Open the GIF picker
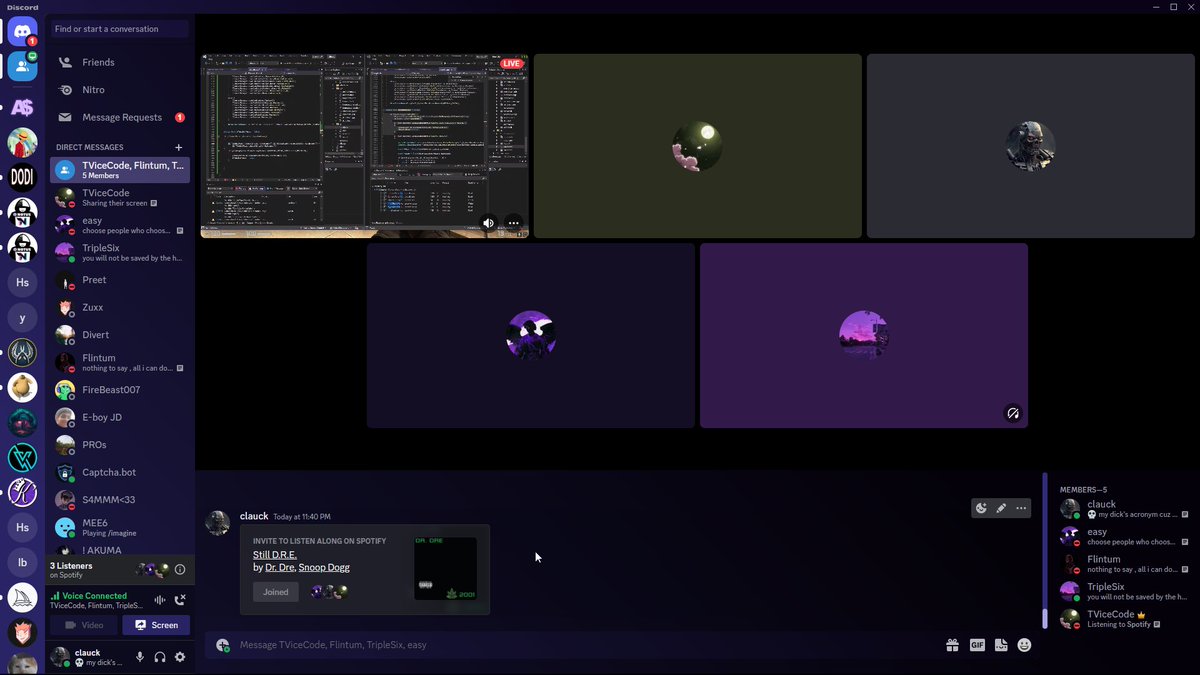 977,645
